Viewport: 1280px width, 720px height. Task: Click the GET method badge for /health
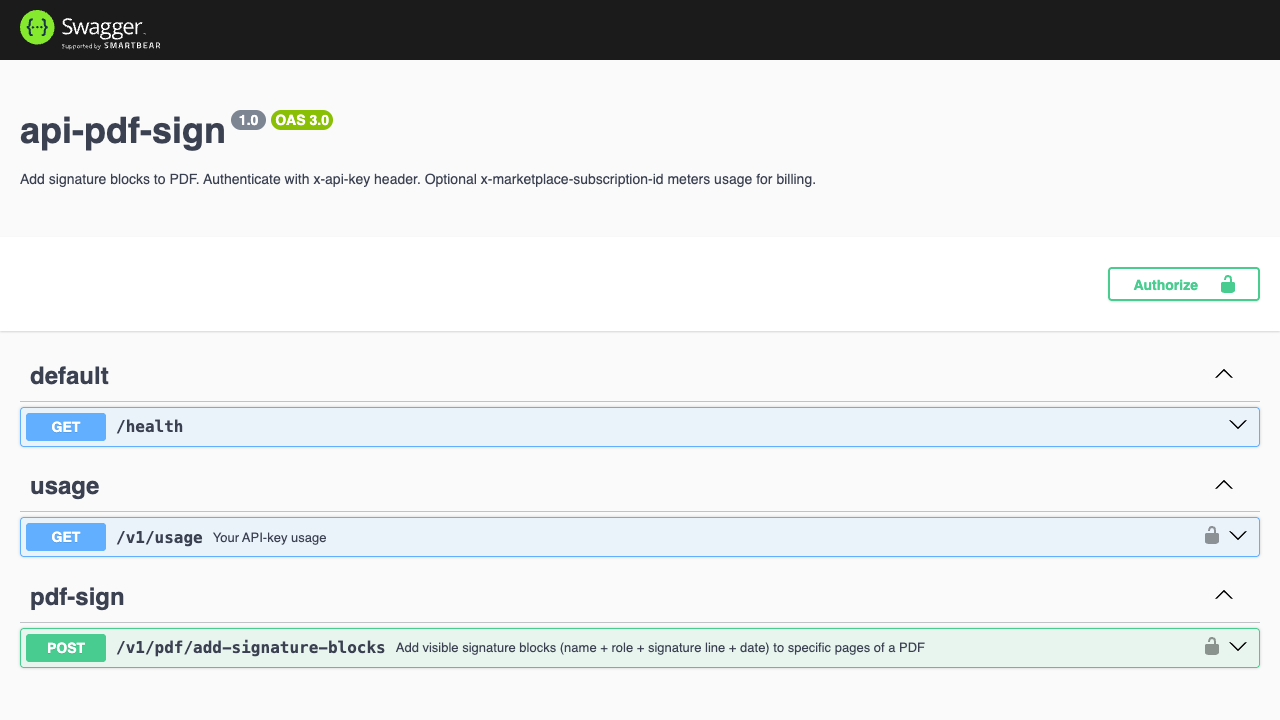(66, 427)
